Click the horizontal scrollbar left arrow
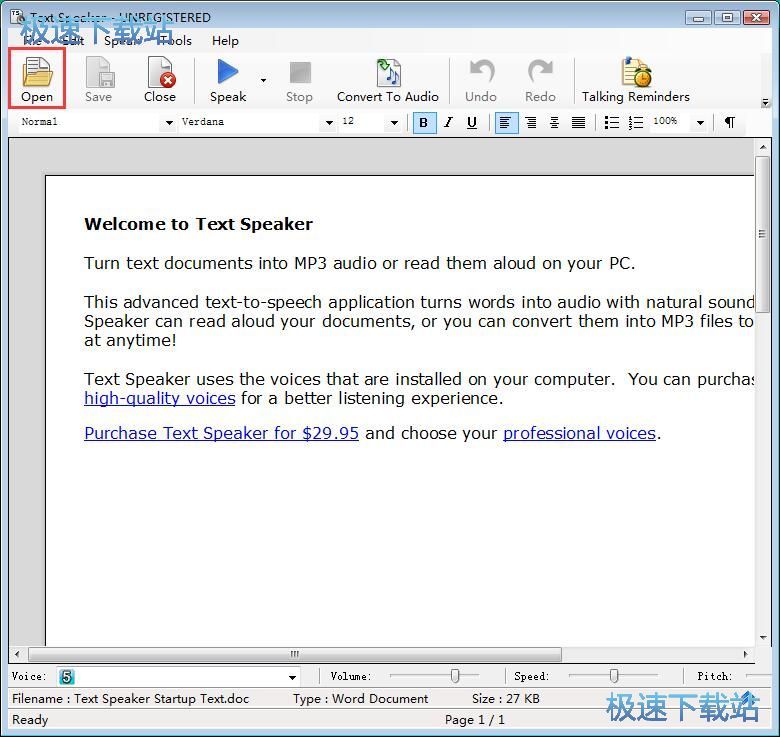The image size is (780, 737). tap(17, 654)
